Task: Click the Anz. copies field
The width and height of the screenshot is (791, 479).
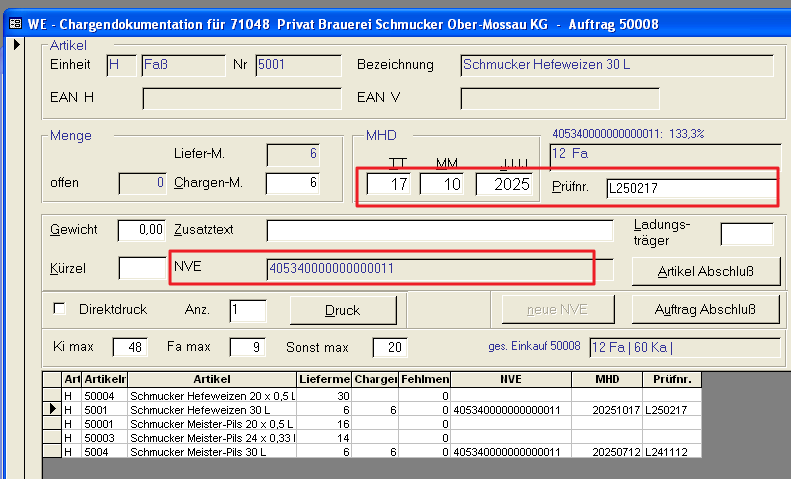Action: click(247, 310)
